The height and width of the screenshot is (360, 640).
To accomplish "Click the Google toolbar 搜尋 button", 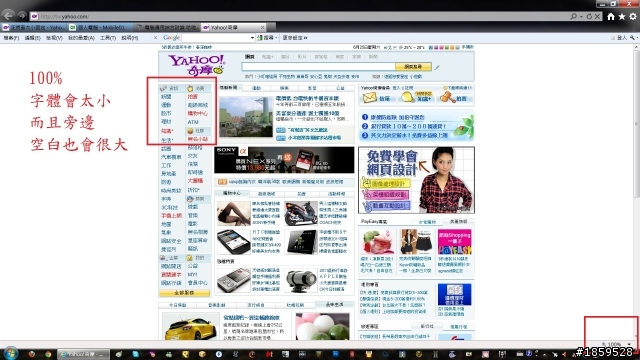I will click(x=266, y=38).
